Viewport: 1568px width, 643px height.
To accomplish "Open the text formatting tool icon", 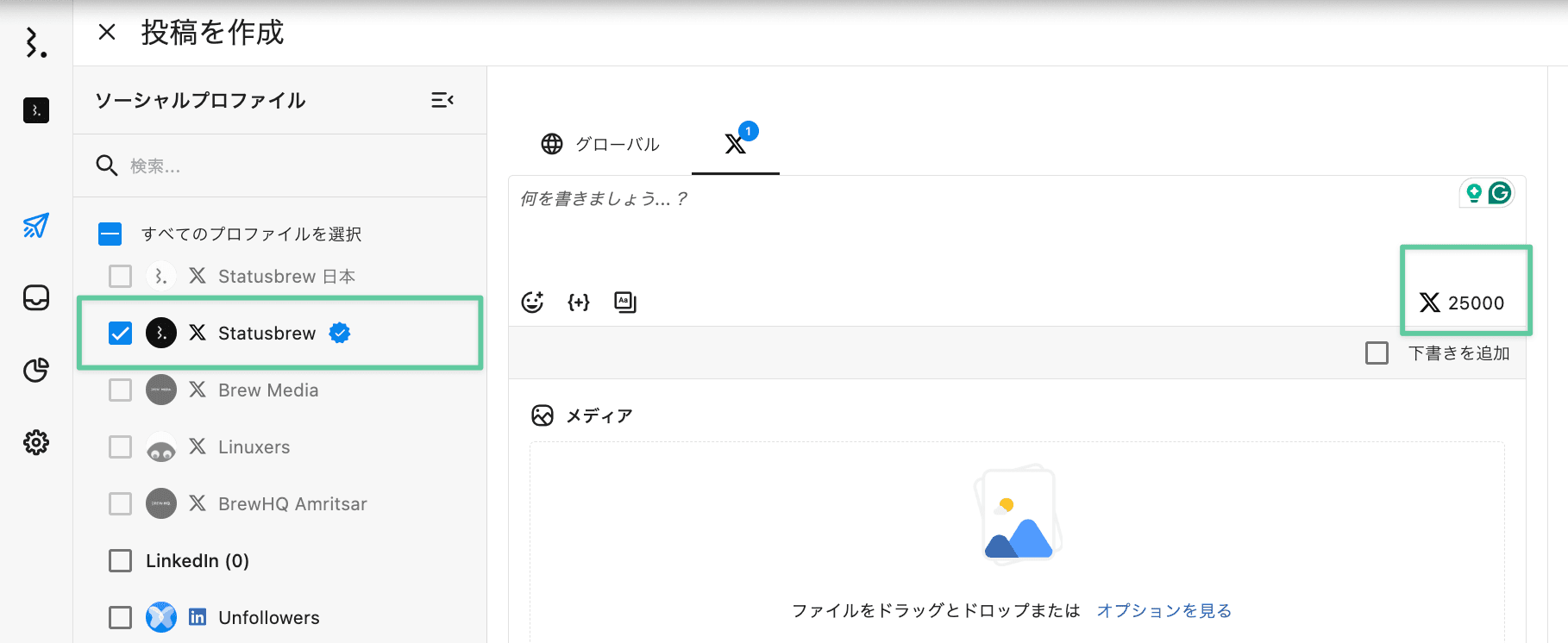I will 625,303.
